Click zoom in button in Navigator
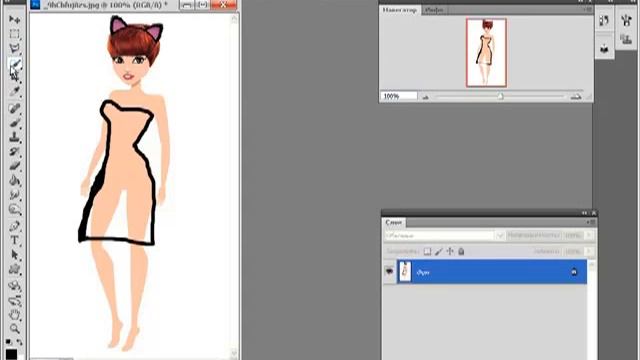 pyautogui.click(x=576, y=96)
